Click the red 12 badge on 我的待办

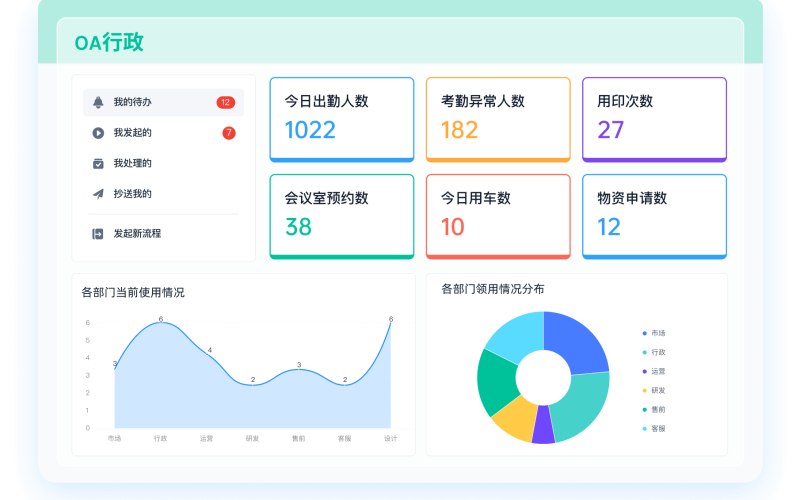(226, 102)
